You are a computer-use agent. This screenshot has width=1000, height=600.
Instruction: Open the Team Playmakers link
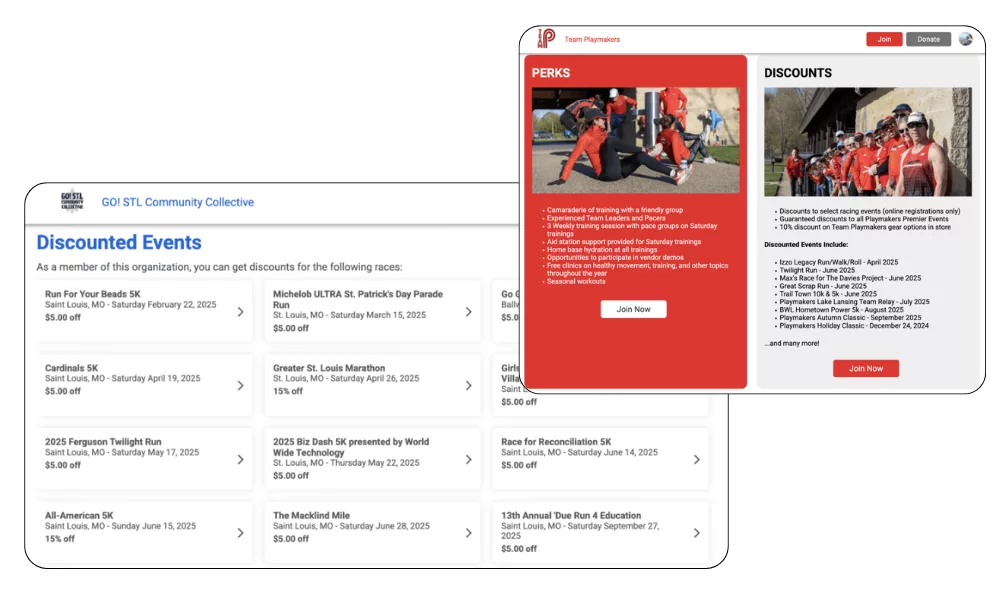pos(592,40)
